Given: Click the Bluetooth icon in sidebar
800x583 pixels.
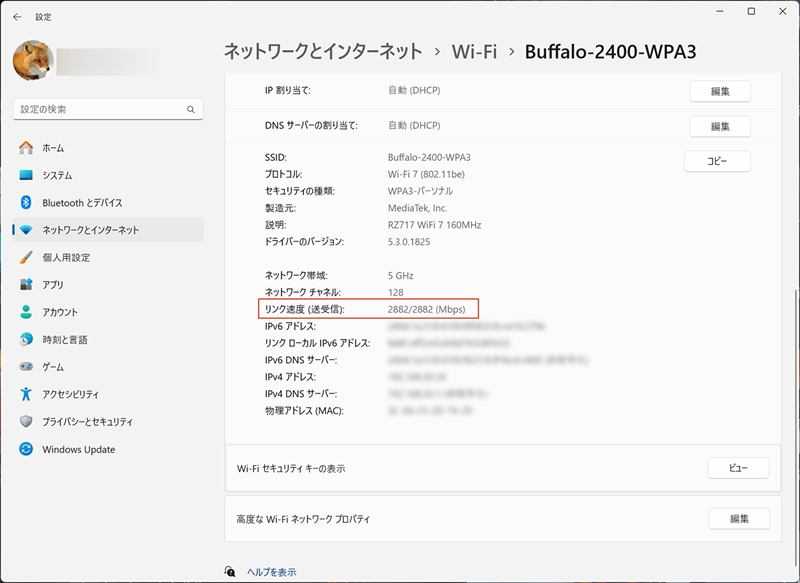Looking at the screenshot, I should click(26, 202).
